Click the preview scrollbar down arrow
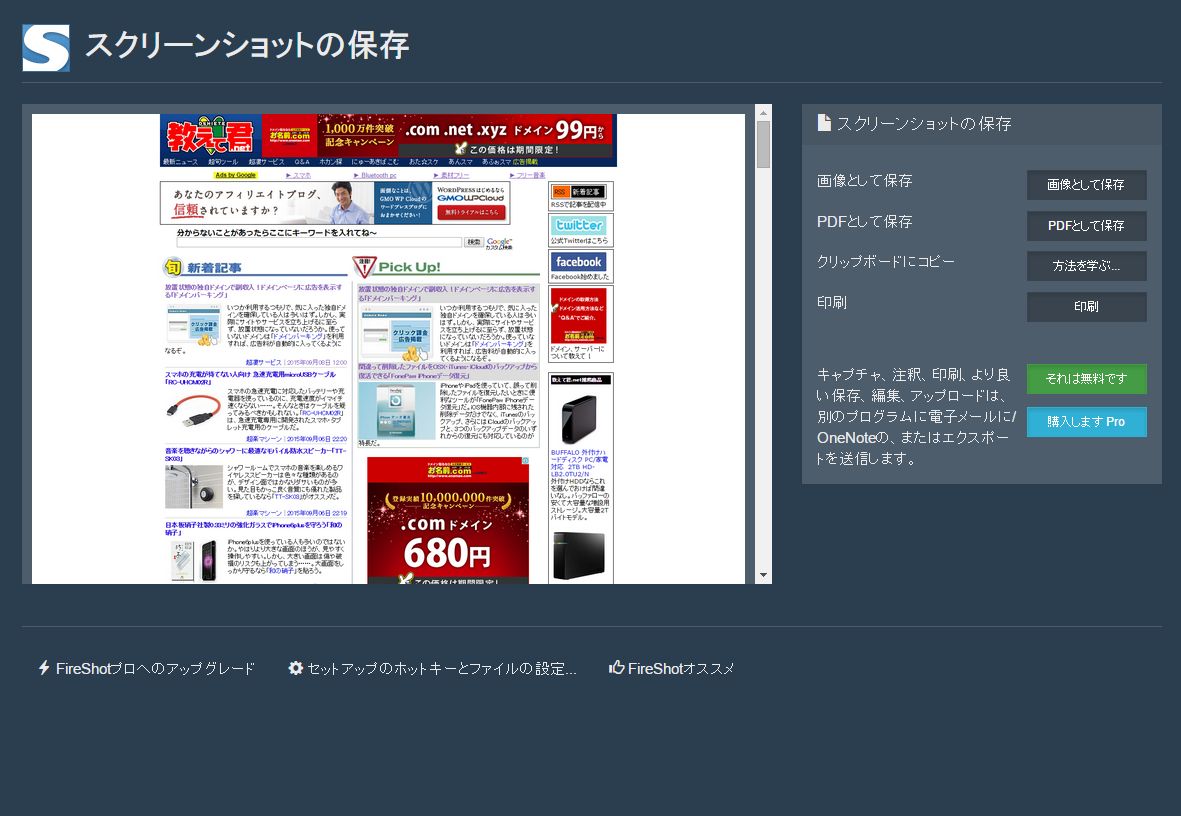 coord(763,576)
